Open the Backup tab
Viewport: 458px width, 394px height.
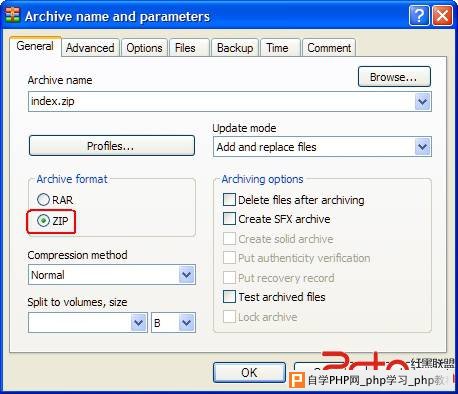tap(235, 48)
